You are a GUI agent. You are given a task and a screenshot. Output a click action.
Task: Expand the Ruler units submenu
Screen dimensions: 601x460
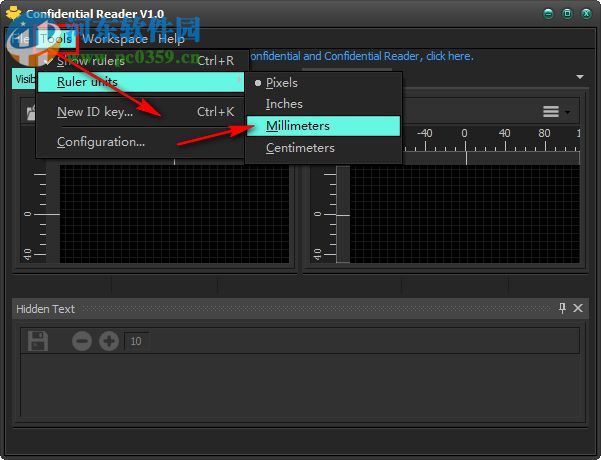tap(141, 82)
